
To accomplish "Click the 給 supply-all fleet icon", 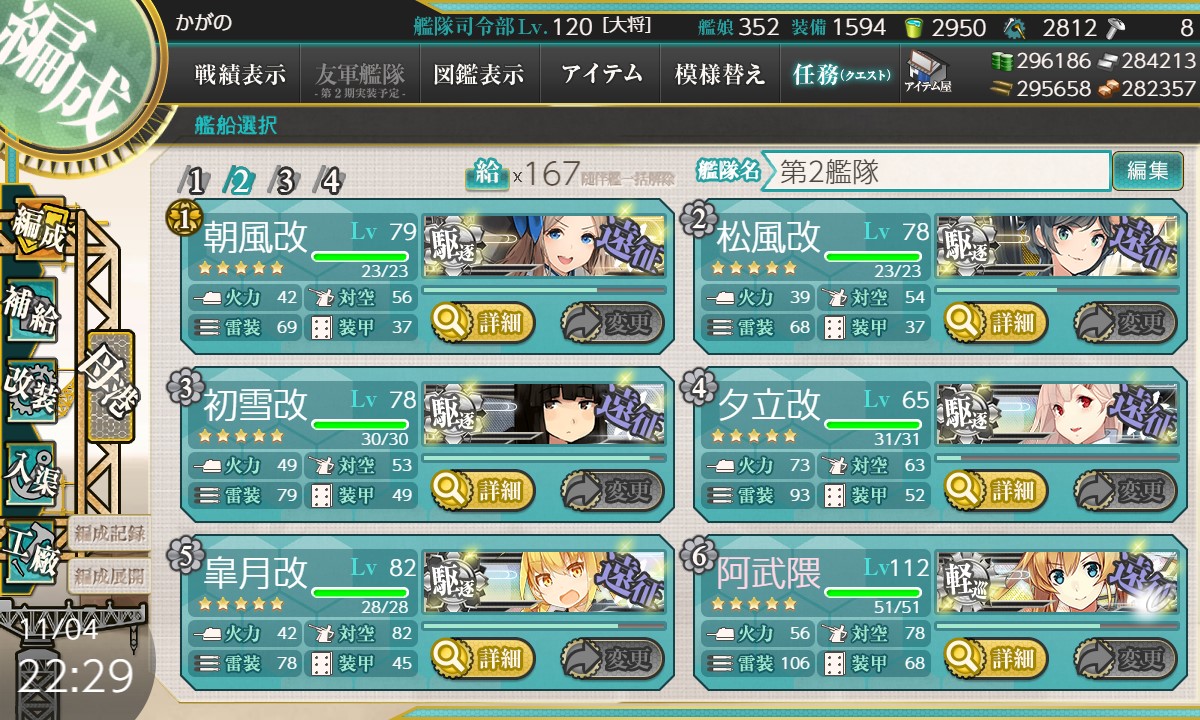I will click(487, 173).
